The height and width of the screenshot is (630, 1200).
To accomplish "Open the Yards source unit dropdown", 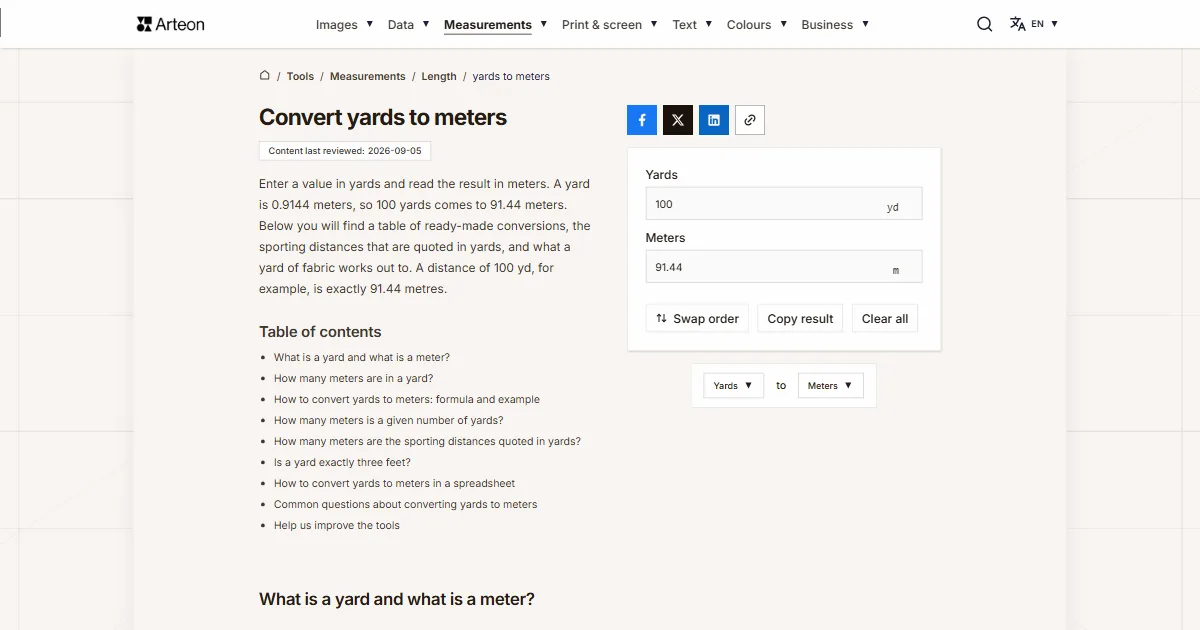I will click(x=734, y=386).
